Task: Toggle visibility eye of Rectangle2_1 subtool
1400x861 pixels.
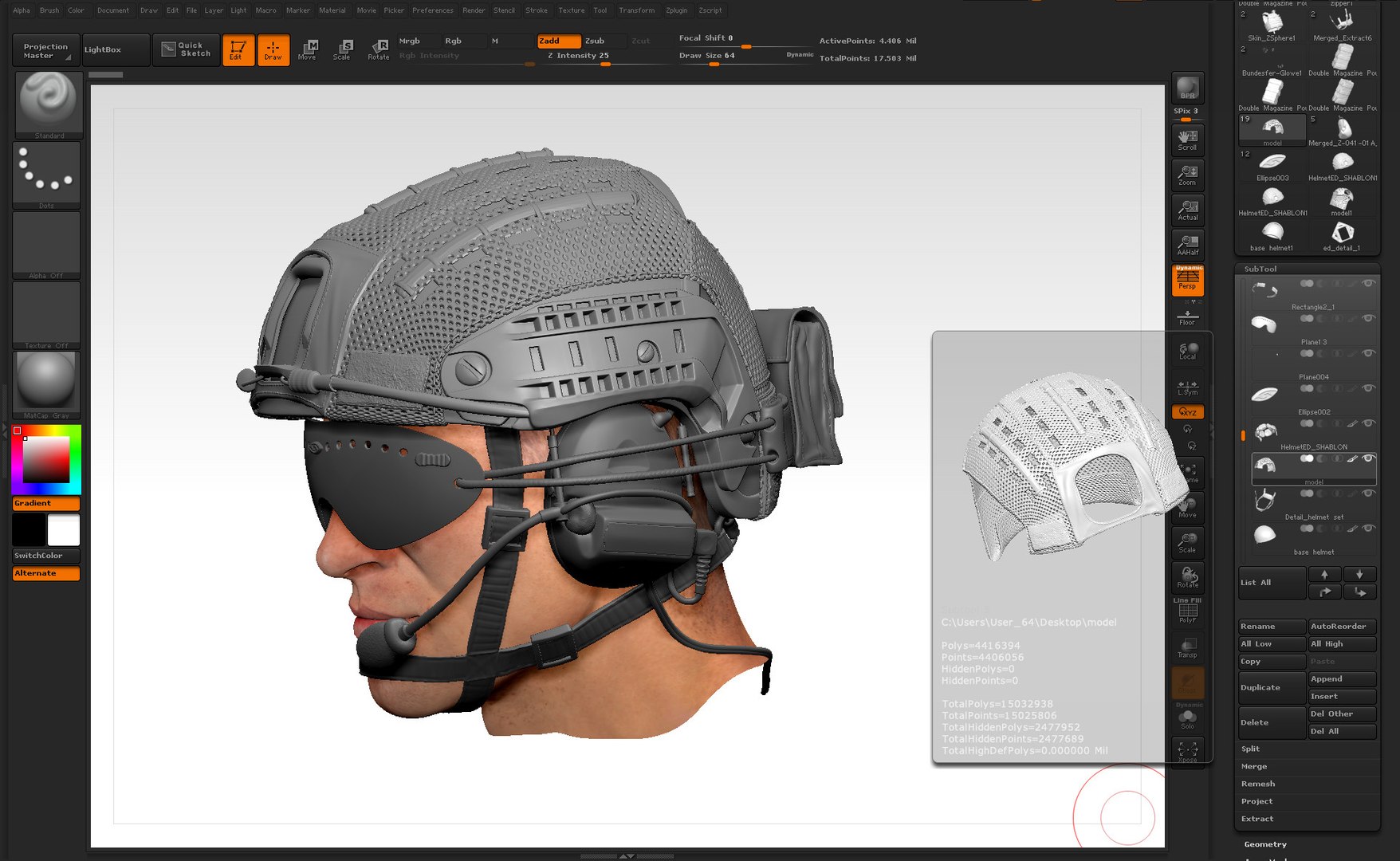Action: click(x=1368, y=283)
